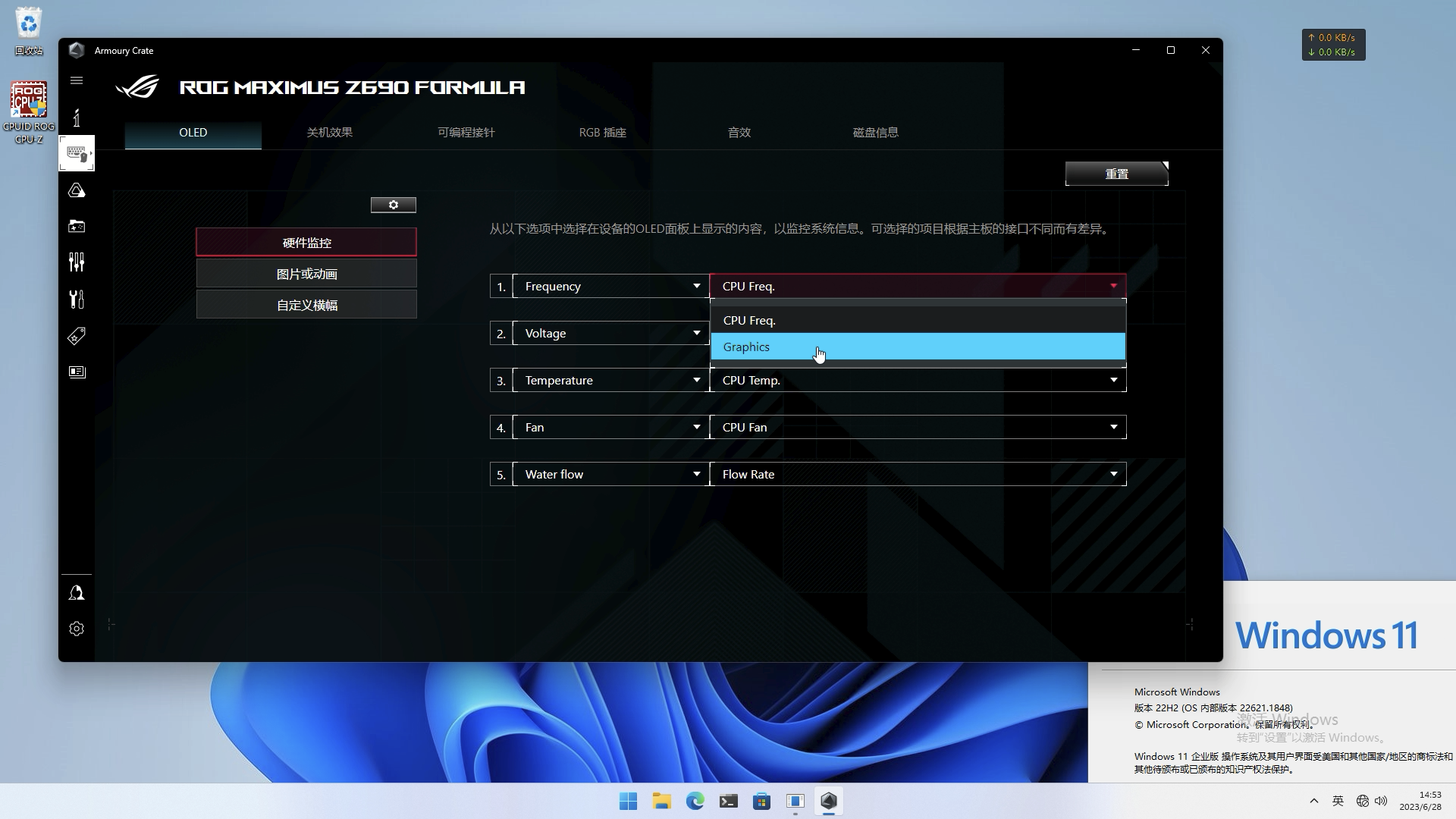Image resolution: width=1456 pixels, height=819 pixels.
Task: Expand the Frequency category dropdown
Action: [610, 286]
